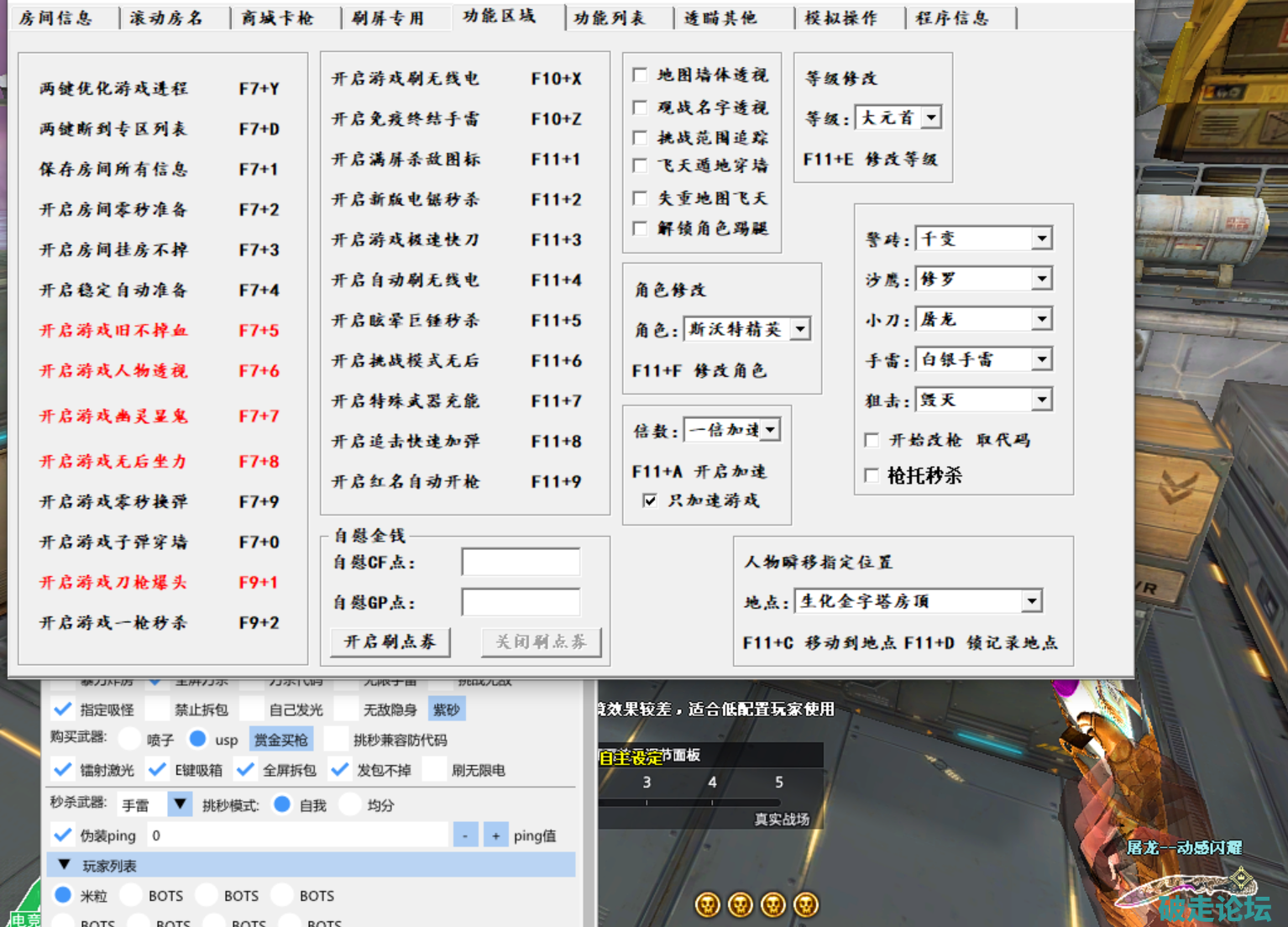Click the 自慰CF点 input field

(x=521, y=563)
